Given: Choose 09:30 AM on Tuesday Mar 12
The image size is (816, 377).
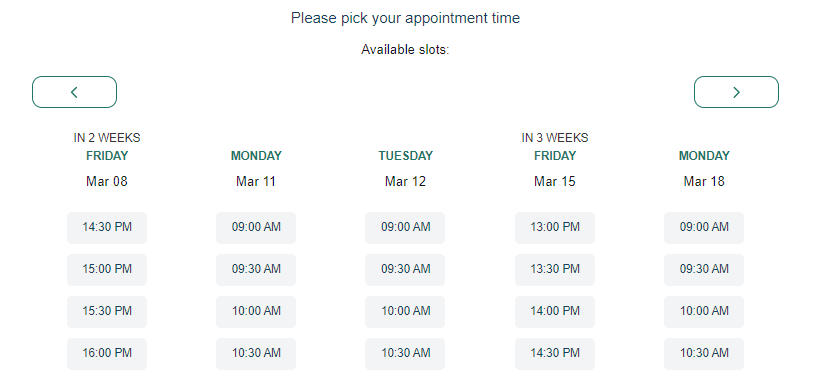Looking at the screenshot, I should coord(405,270).
